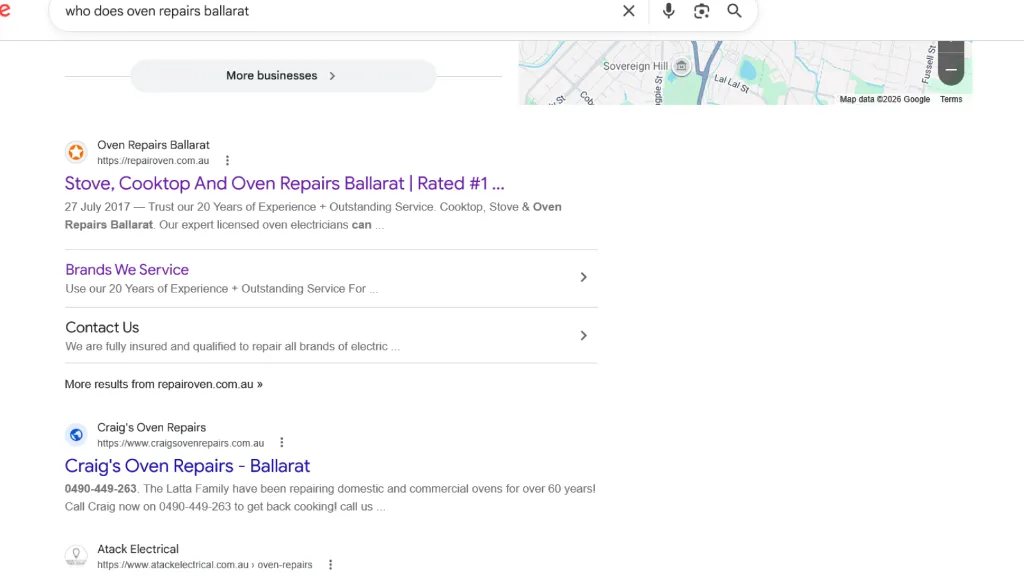
Task: Click the map preview thumbnail
Action: (745, 72)
